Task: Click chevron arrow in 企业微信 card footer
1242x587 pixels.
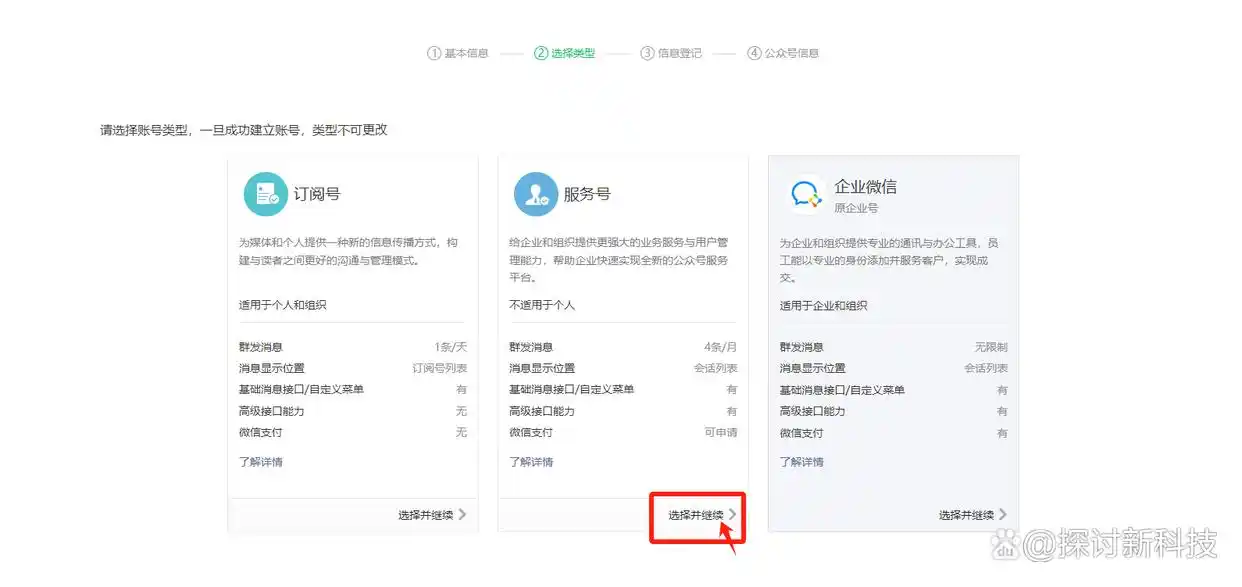Action: [x=1003, y=515]
